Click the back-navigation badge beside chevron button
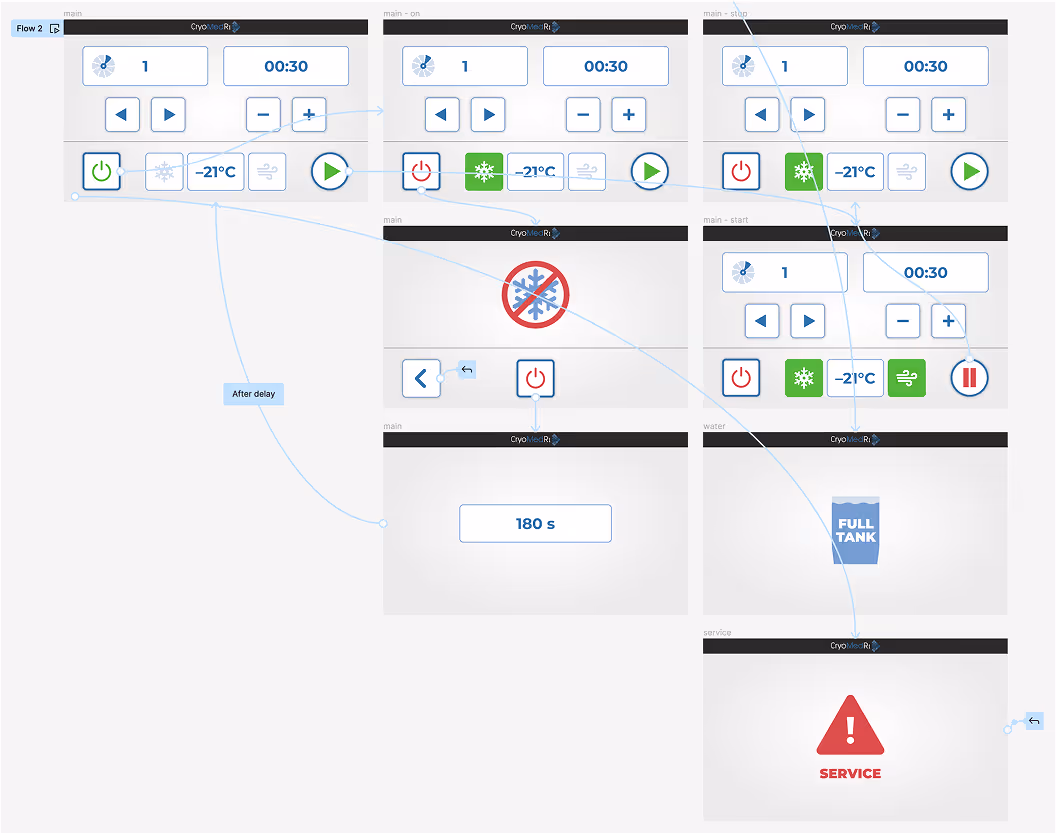This screenshot has width=1056, height=833. [467, 370]
